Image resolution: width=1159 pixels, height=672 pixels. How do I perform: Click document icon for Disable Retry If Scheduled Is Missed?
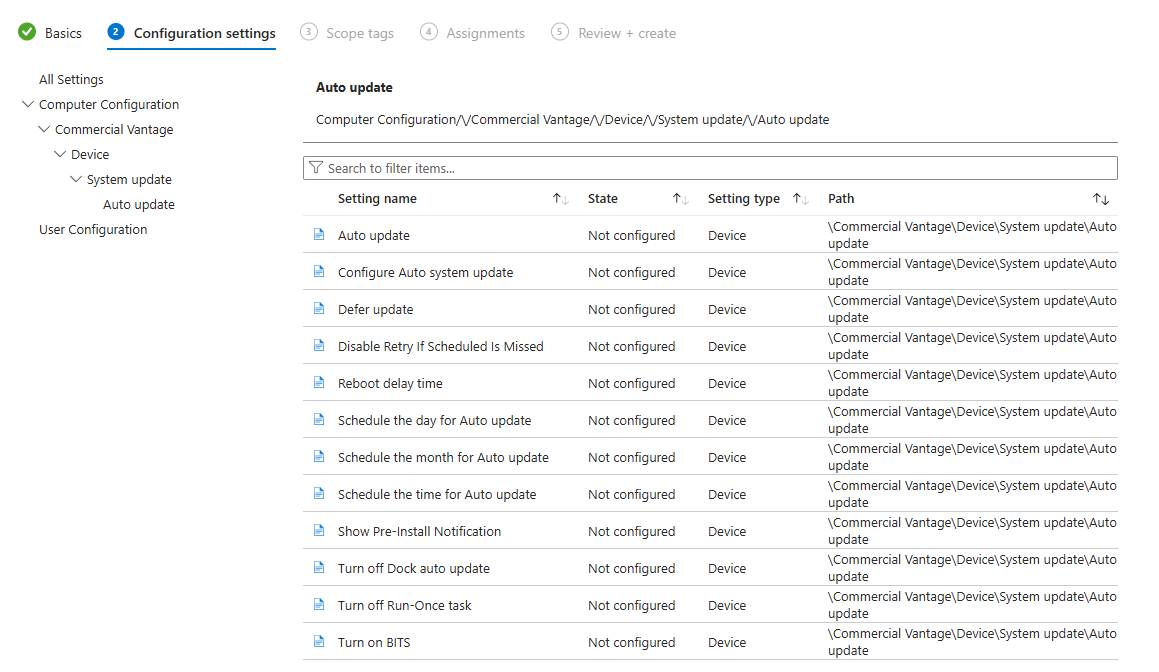coord(319,345)
